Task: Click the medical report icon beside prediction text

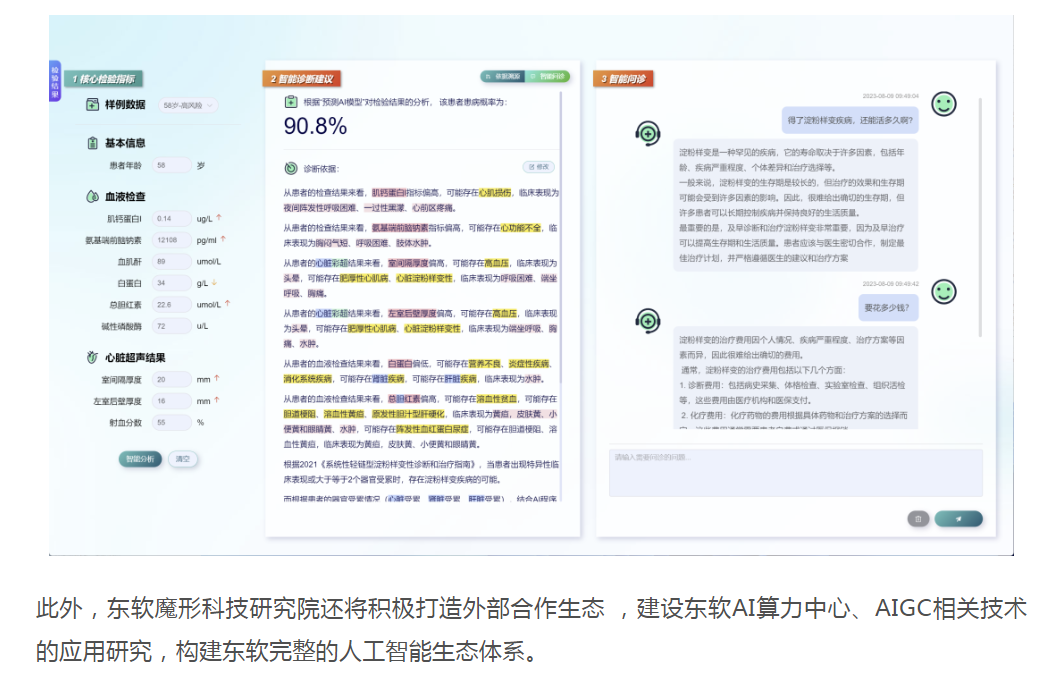Action: (290, 101)
